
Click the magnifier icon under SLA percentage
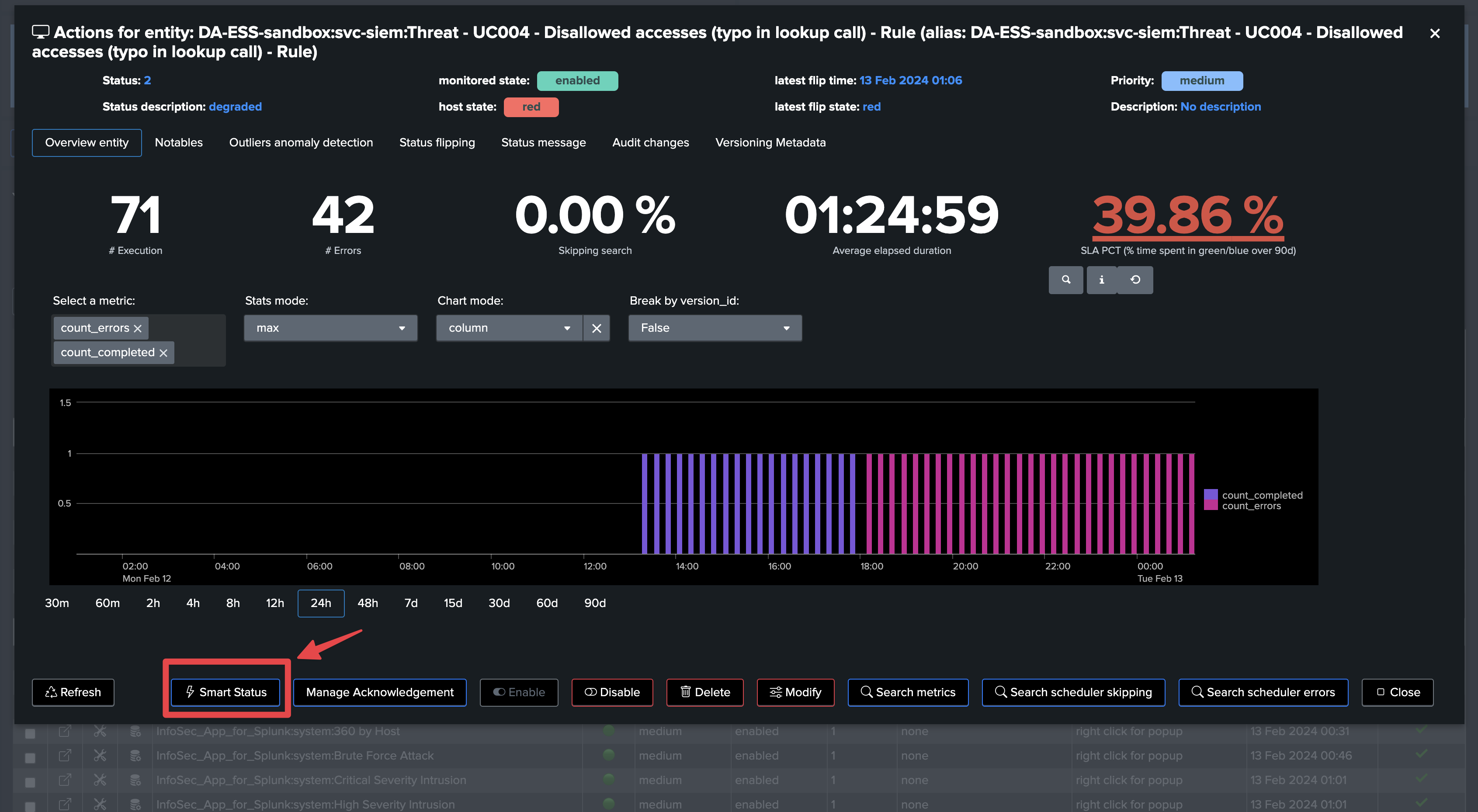click(x=1065, y=280)
